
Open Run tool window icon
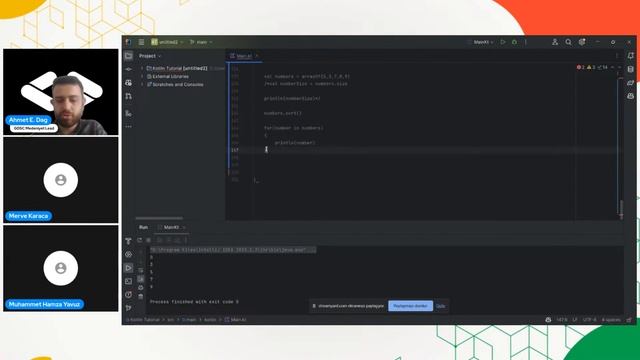[129, 268]
